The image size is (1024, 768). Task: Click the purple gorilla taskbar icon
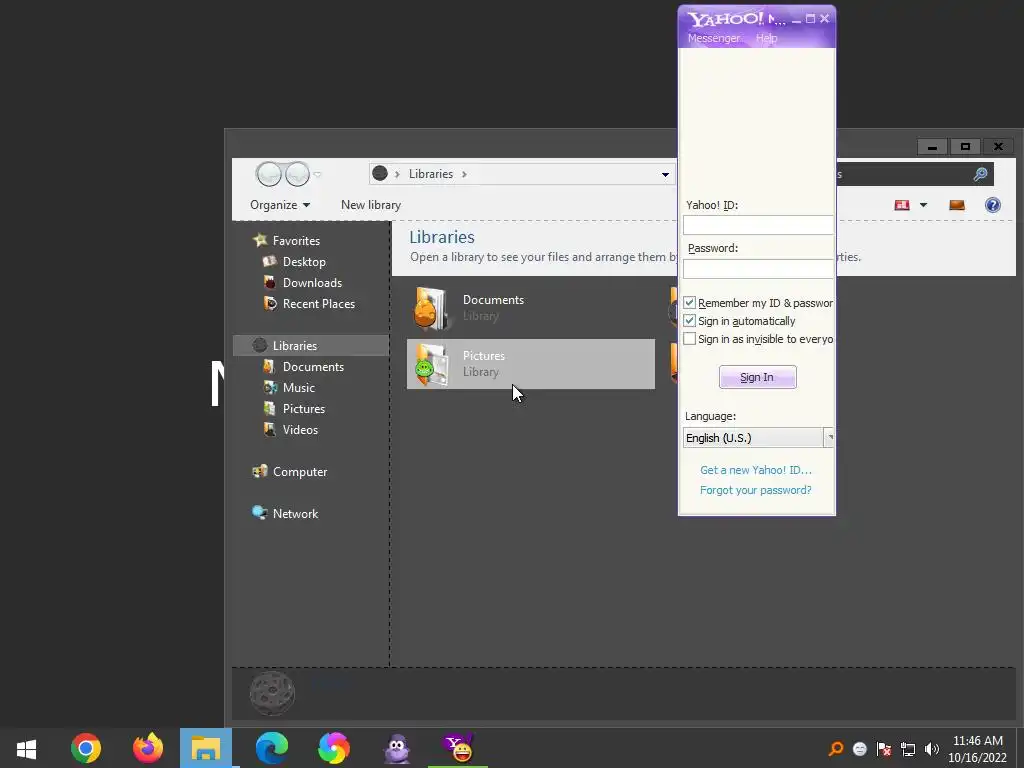point(397,748)
